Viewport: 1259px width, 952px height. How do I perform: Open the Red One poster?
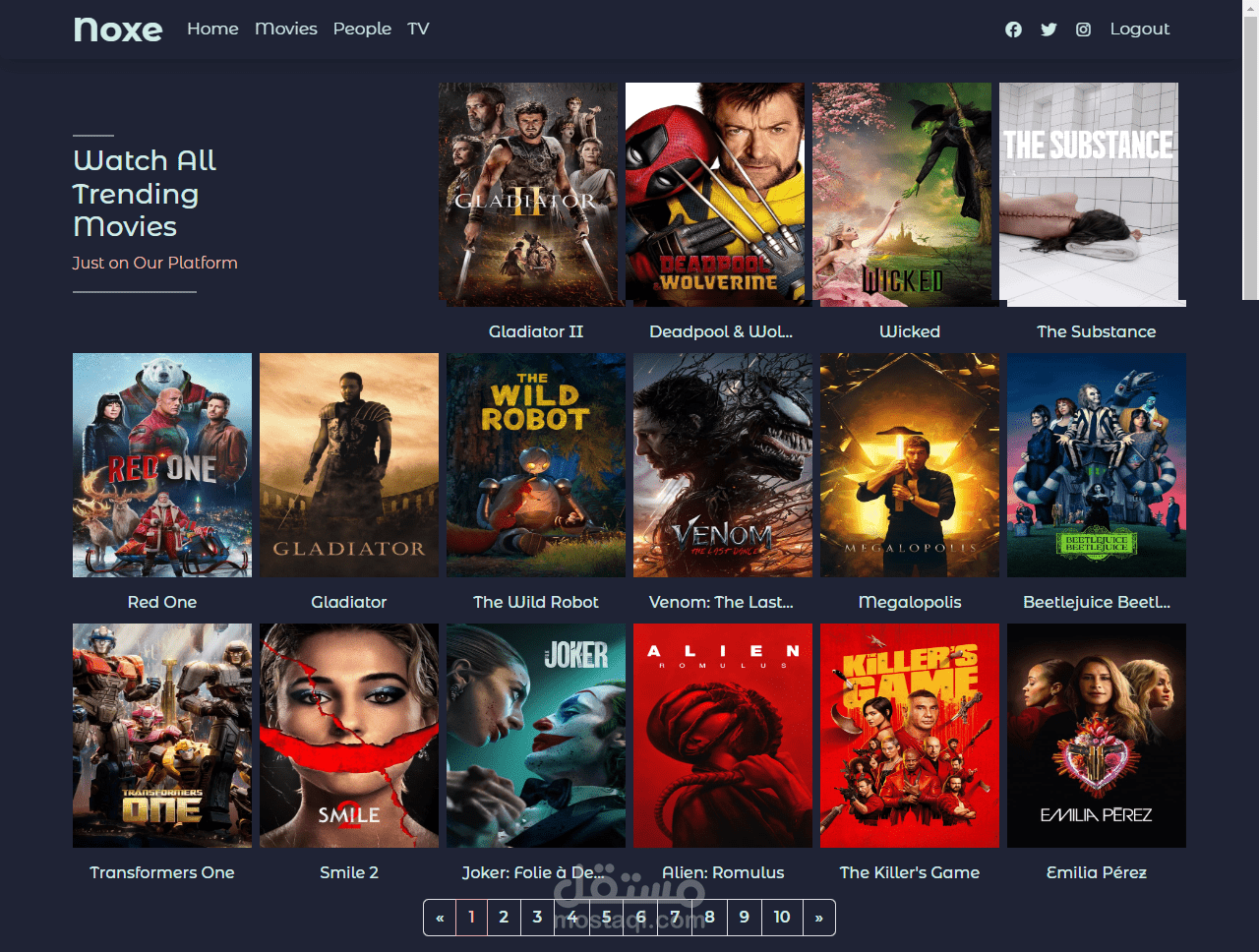[162, 465]
